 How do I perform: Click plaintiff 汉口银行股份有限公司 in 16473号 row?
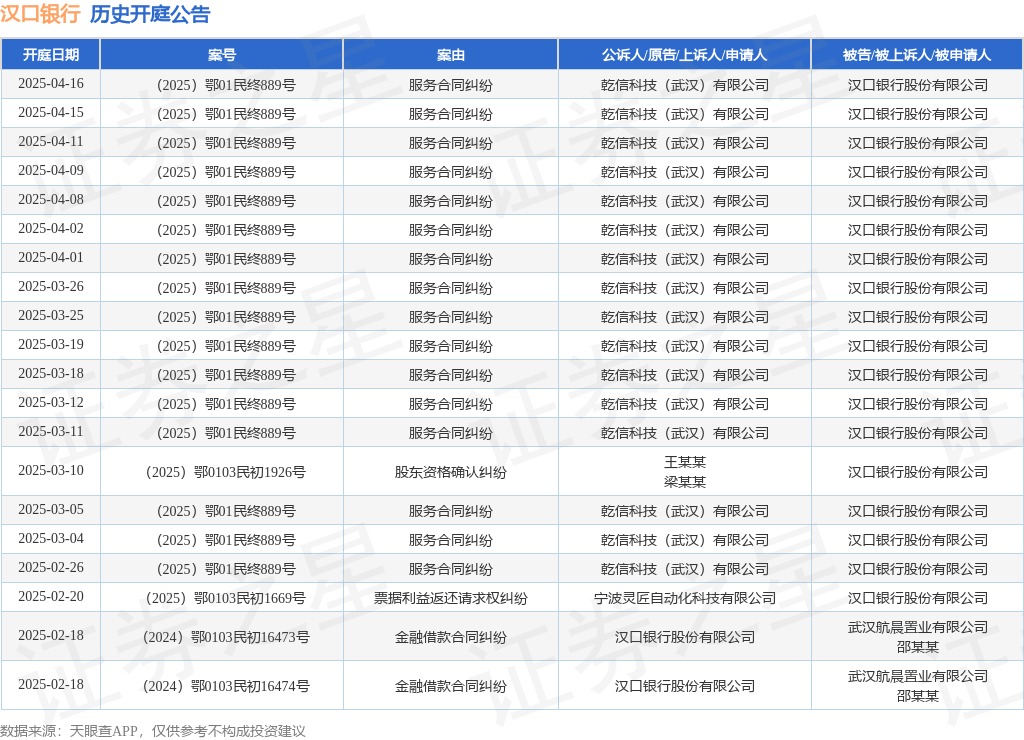[x=684, y=637]
